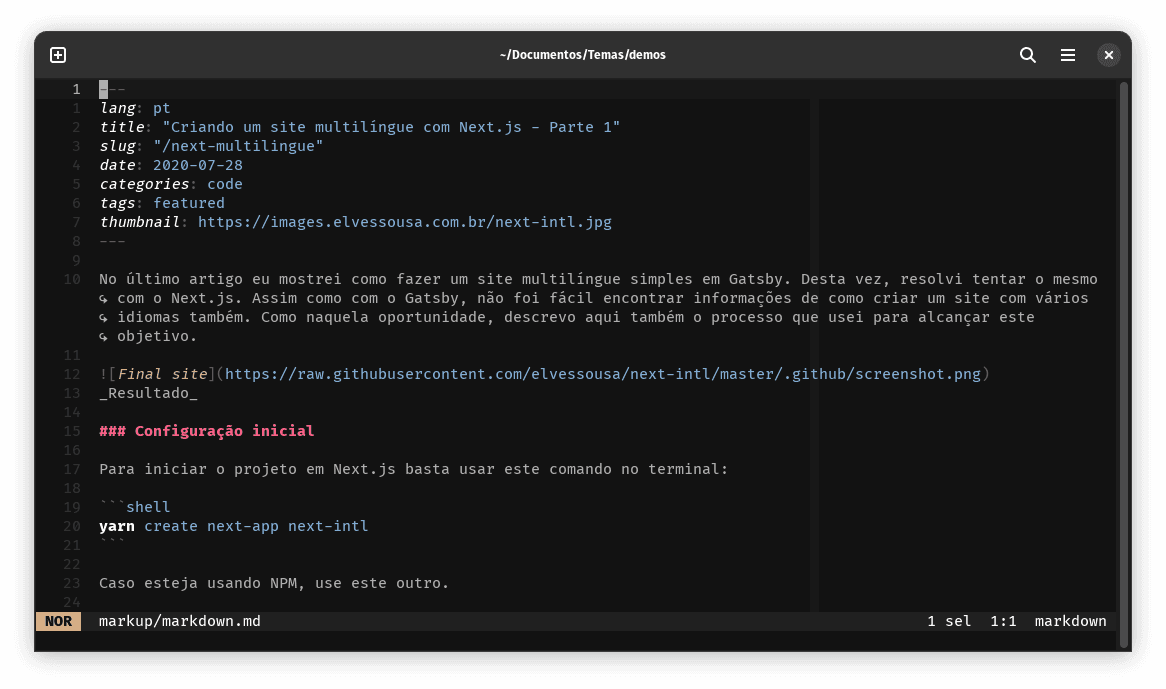Click the 'Final site' image alt text
Viewport: 1166px width, 689px height.
pyautogui.click(x=162, y=374)
